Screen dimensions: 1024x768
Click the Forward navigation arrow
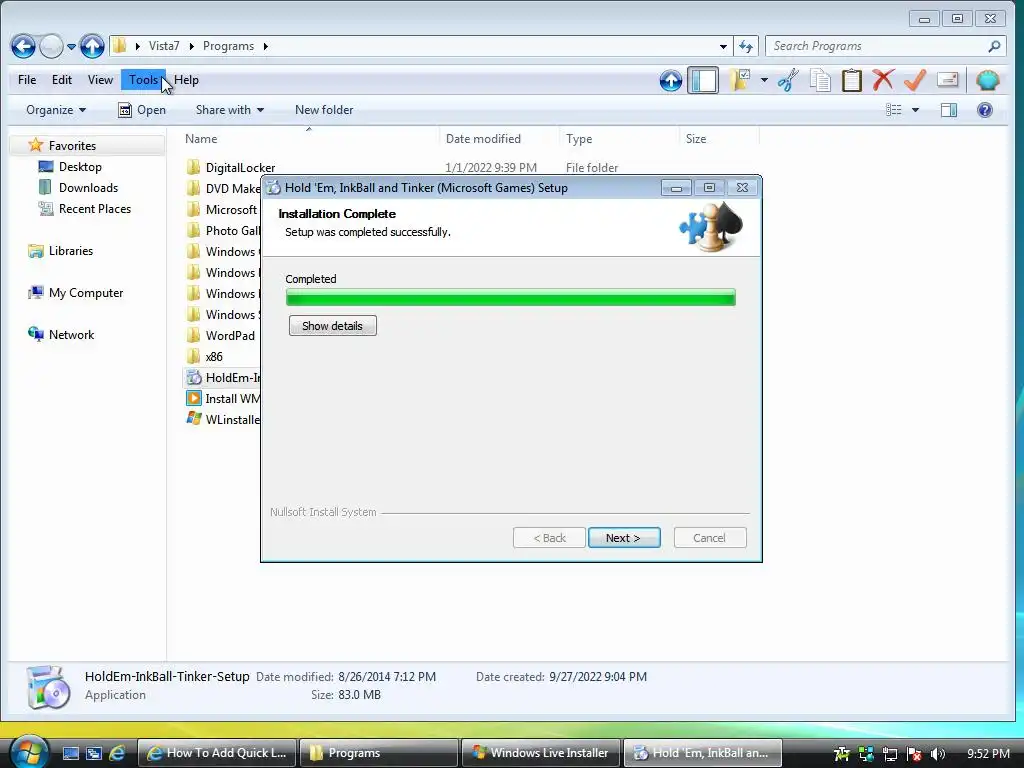tap(51, 46)
